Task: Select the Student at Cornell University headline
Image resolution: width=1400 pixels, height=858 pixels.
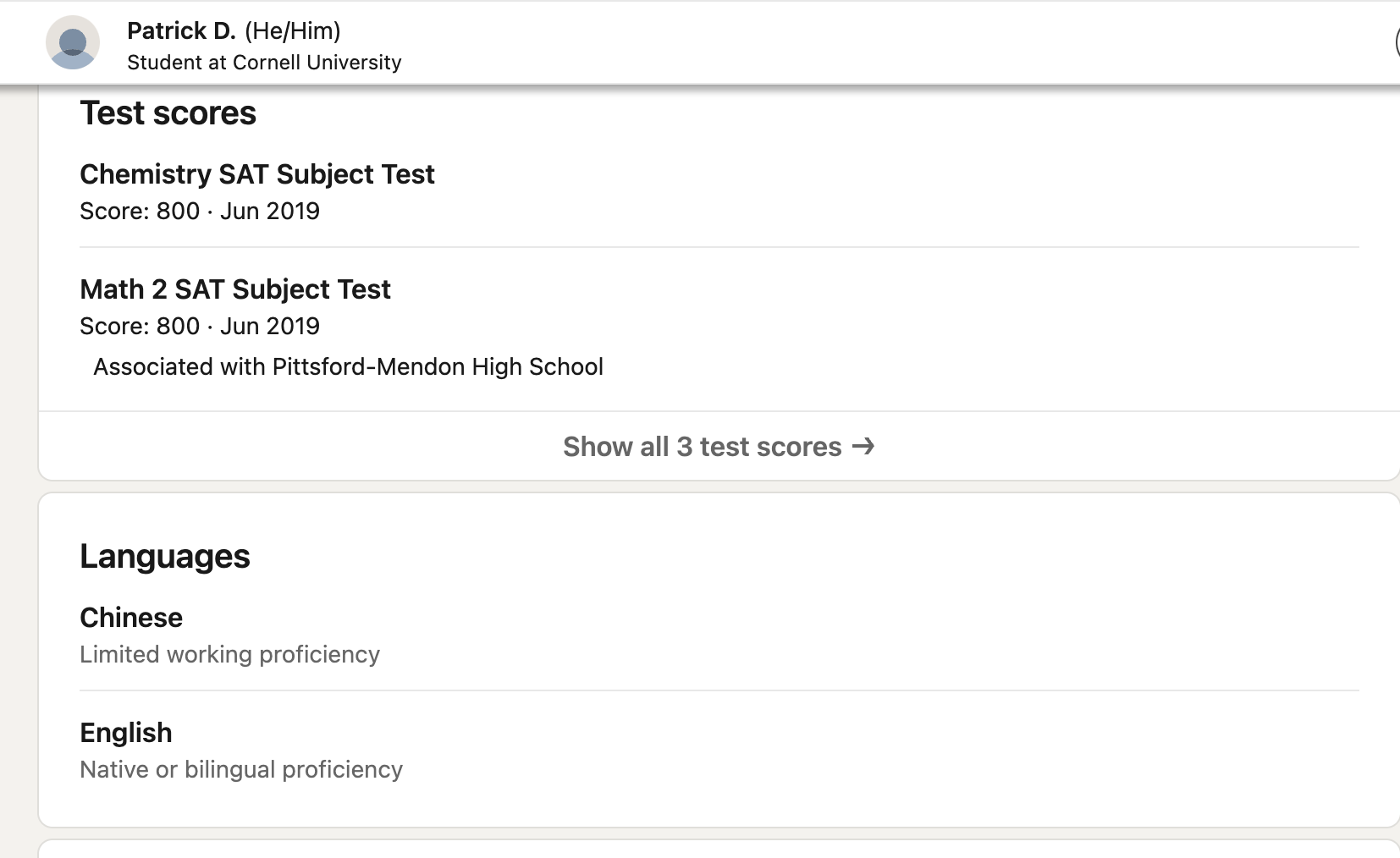Action: (264, 63)
